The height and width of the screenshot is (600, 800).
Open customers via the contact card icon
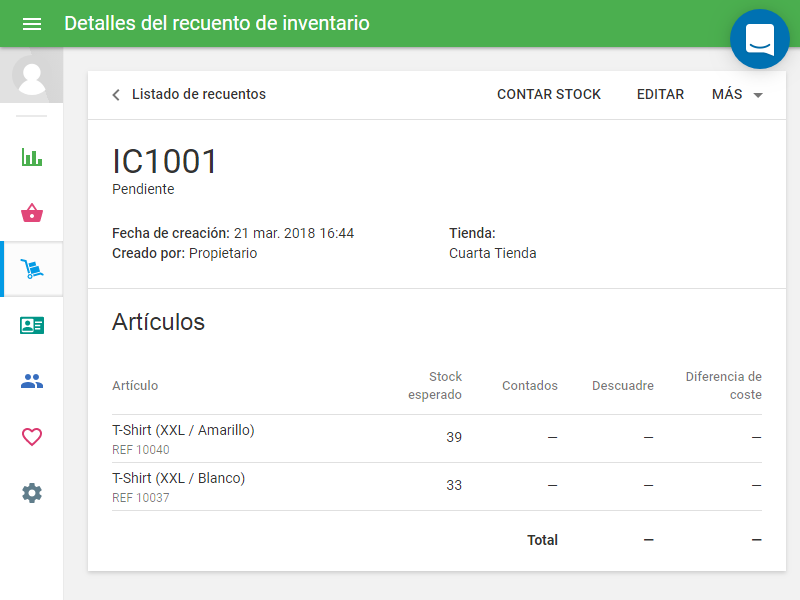(x=31, y=325)
